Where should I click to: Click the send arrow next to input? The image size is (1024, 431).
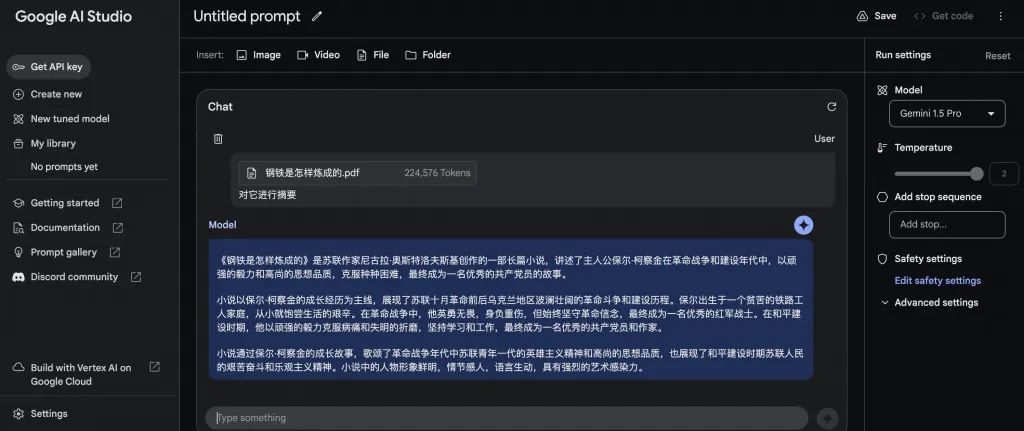[x=827, y=418]
